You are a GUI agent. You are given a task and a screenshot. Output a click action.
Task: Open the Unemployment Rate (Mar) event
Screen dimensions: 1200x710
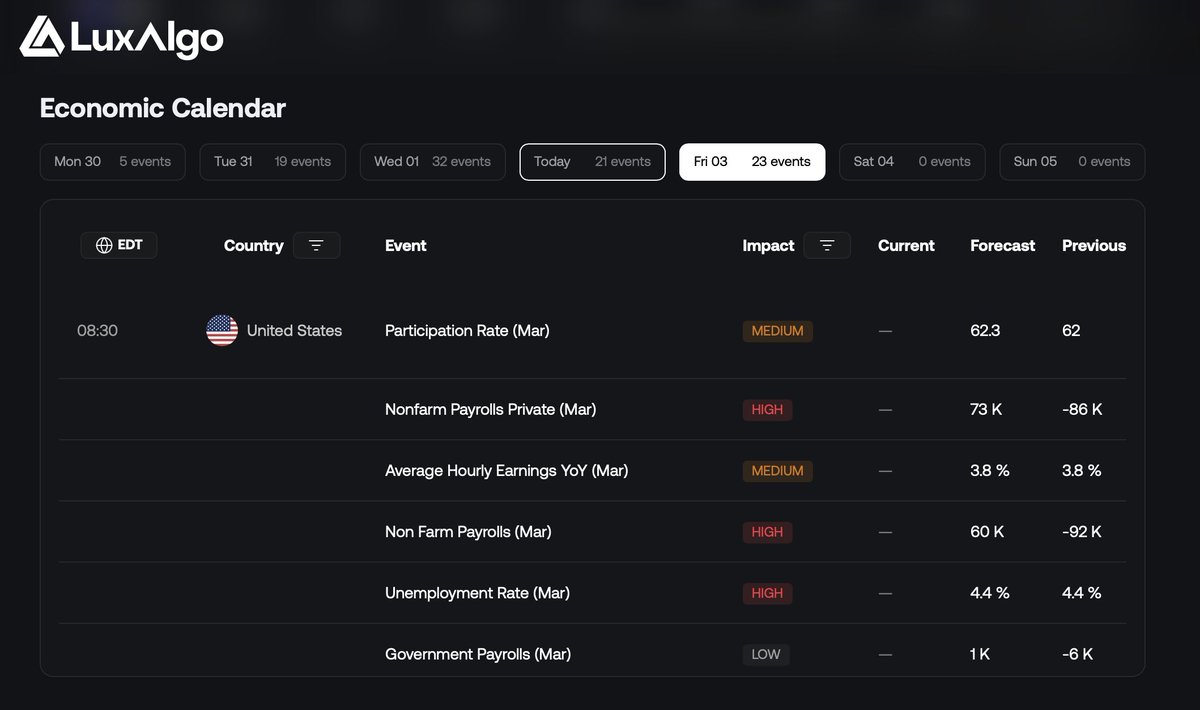(477, 593)
